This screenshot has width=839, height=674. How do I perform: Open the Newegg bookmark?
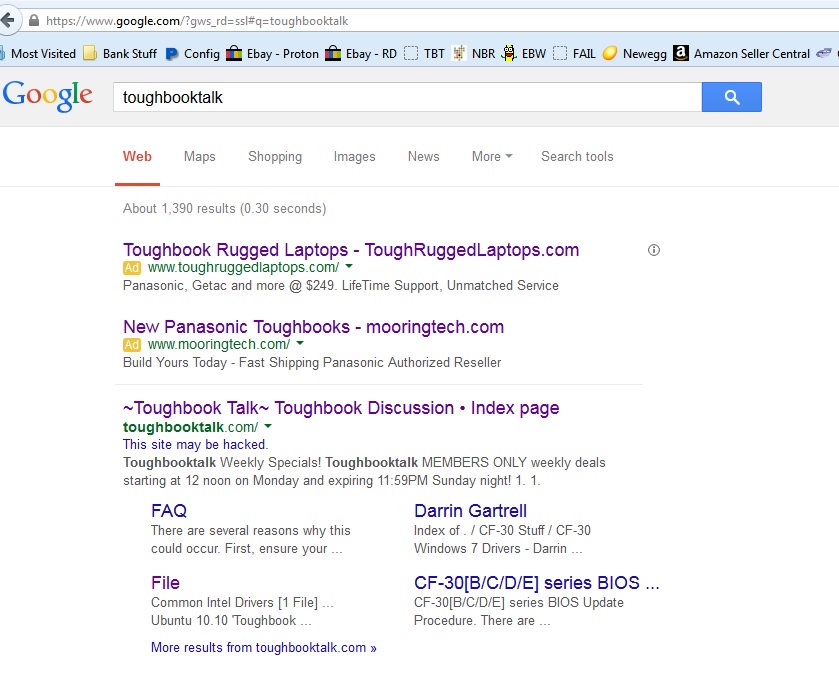pos(635,53)
